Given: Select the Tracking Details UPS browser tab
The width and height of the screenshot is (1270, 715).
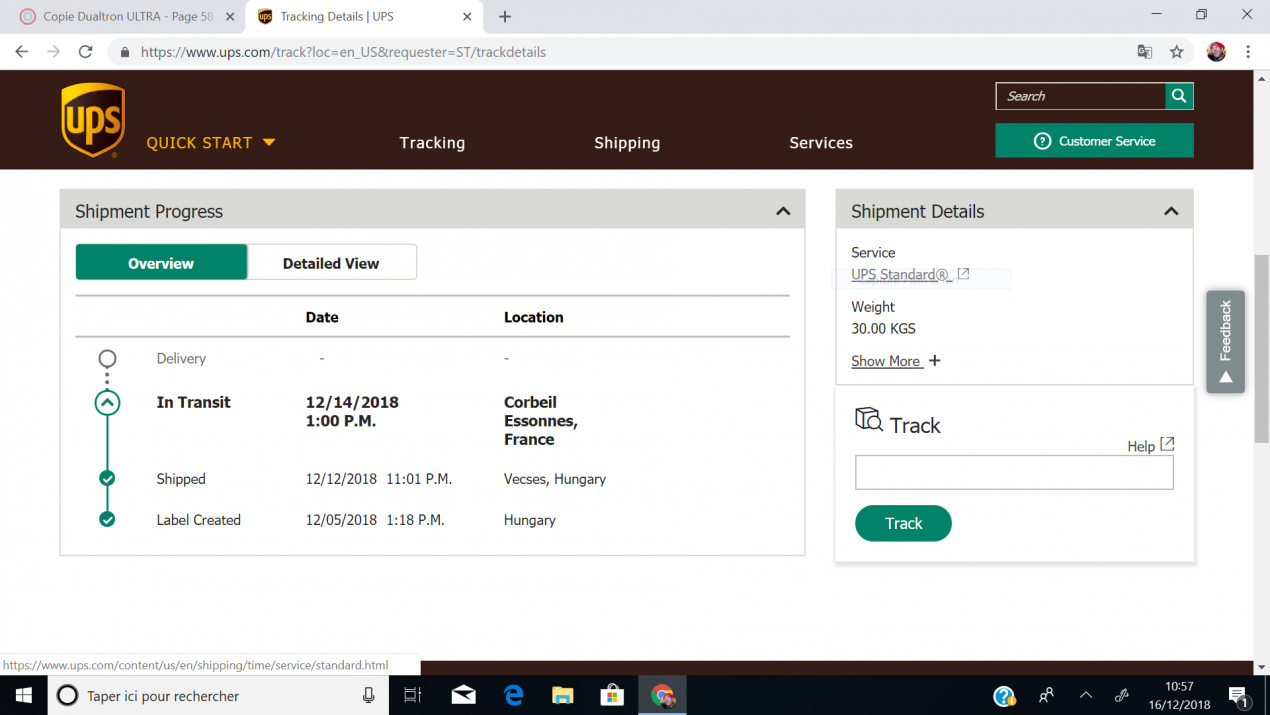Looking at the screenshot, I should pyautogui.click(x=362, y=17).
